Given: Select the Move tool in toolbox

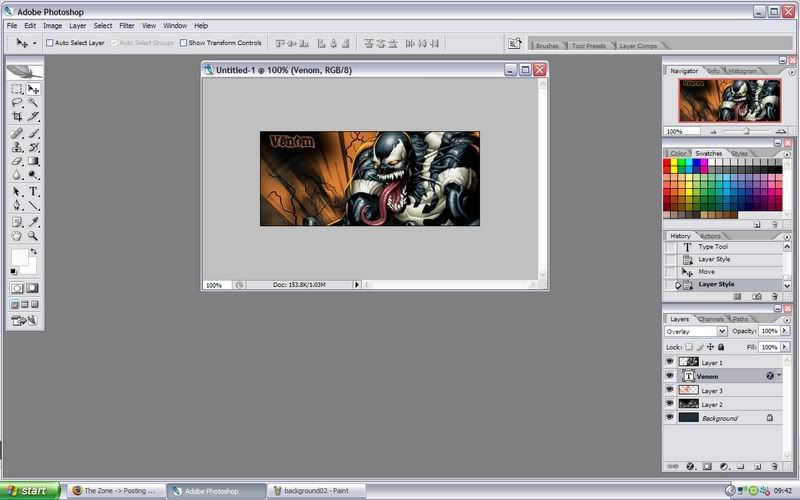Looking at the screenshot, I should click(x=33, y=89).
